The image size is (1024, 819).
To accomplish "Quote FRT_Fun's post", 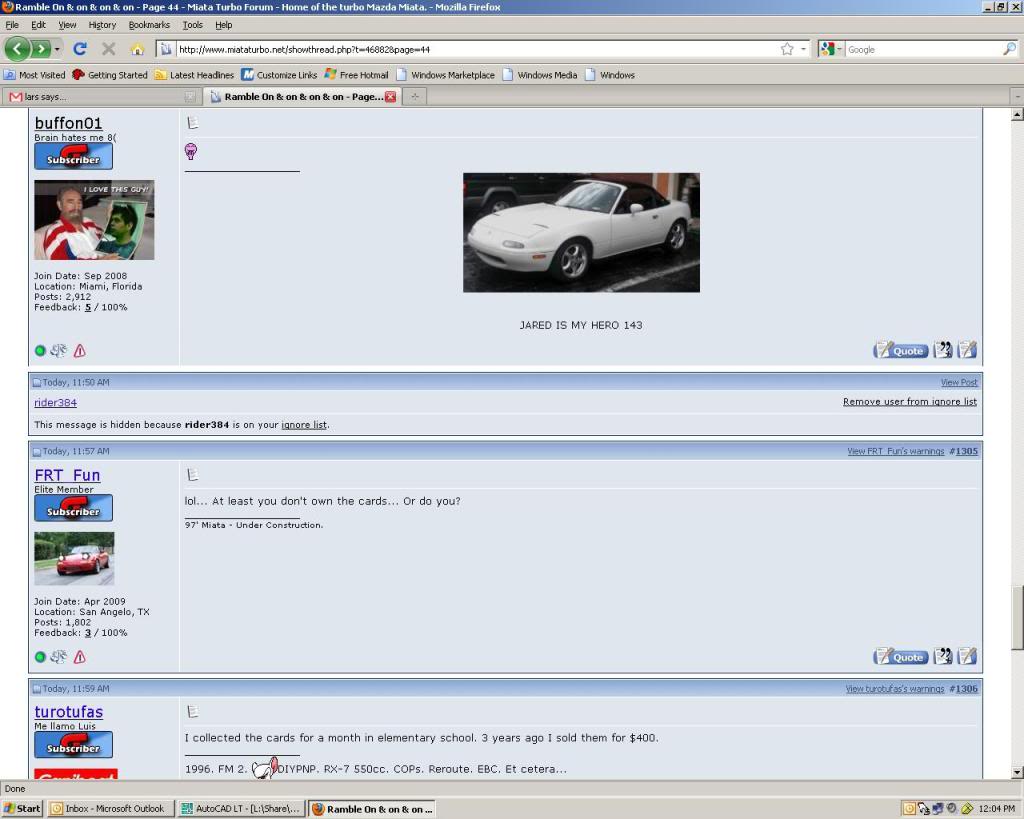I will [x=900, y=656].
